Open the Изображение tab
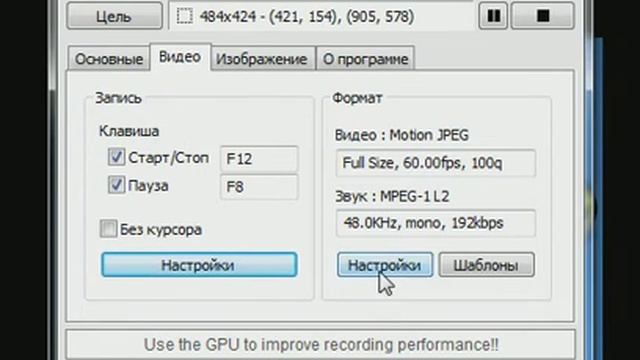The width and height of the screenshot is (640, 360). click(x=262, y=59)
